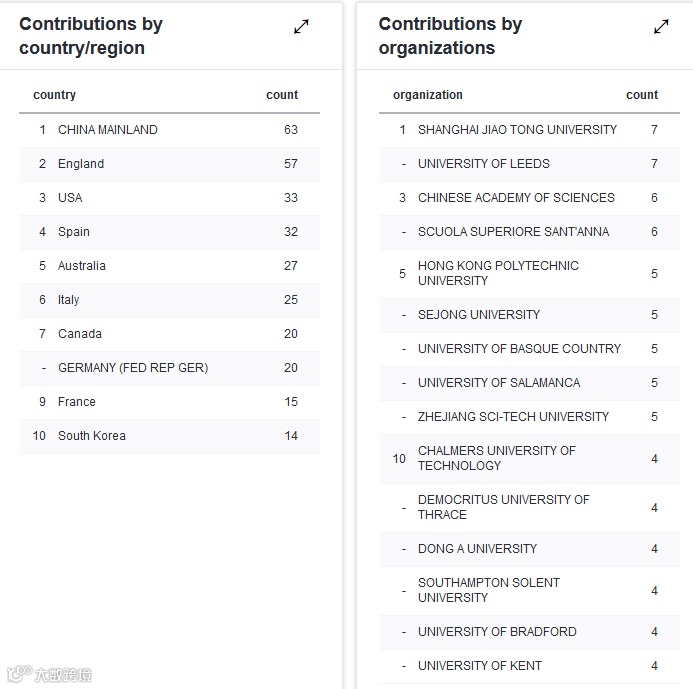The width and height of the screenshot is (693, 689).
Task: Select SCUOLA SUPERIORE SANT'ANNA organization
Action: 513,232
